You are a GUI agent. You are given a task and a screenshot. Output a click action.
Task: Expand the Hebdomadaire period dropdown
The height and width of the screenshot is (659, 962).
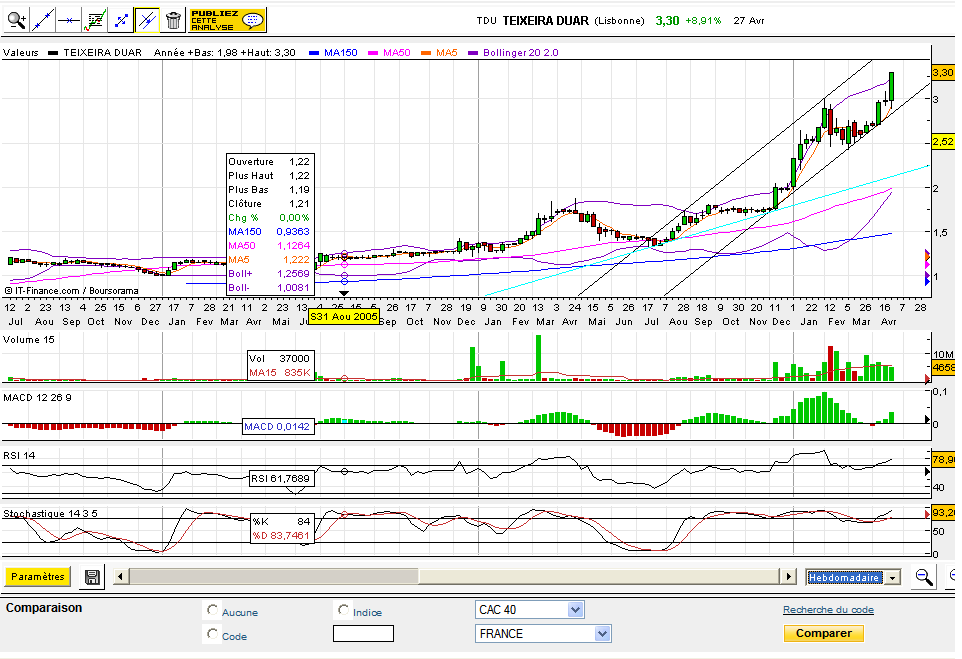tap(892, 577)
